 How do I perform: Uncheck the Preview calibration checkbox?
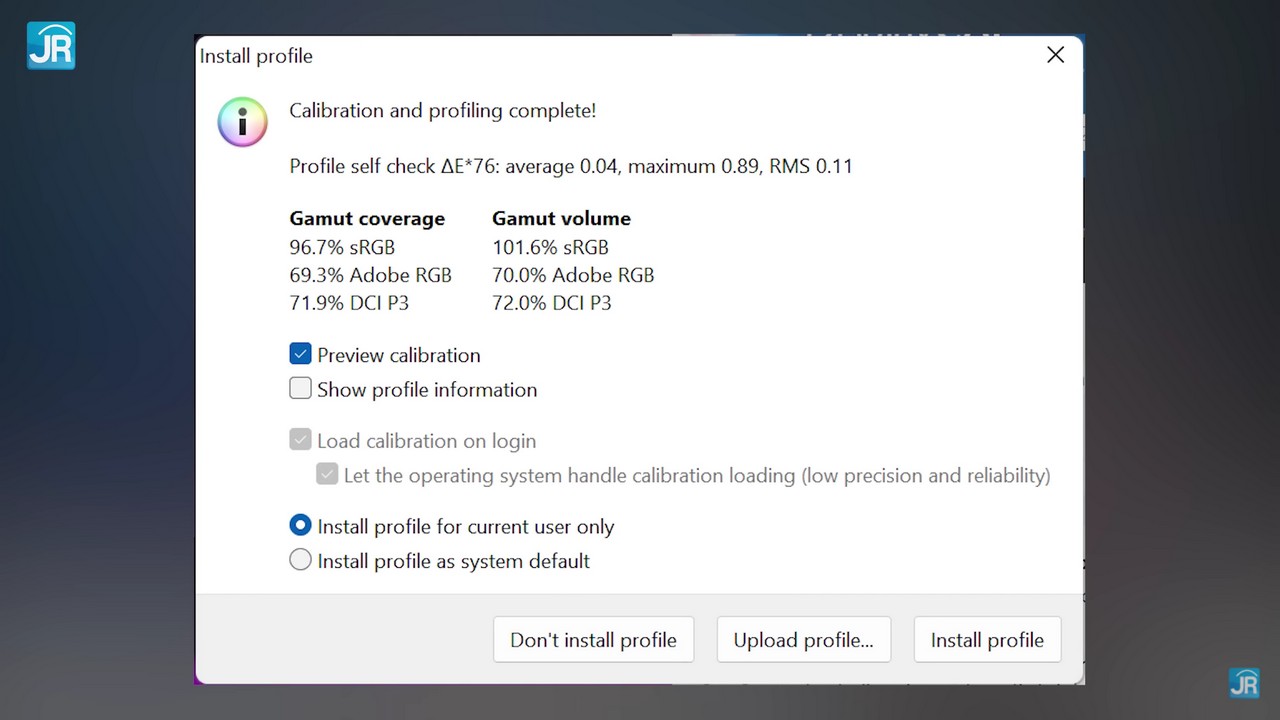coord(300,354)
